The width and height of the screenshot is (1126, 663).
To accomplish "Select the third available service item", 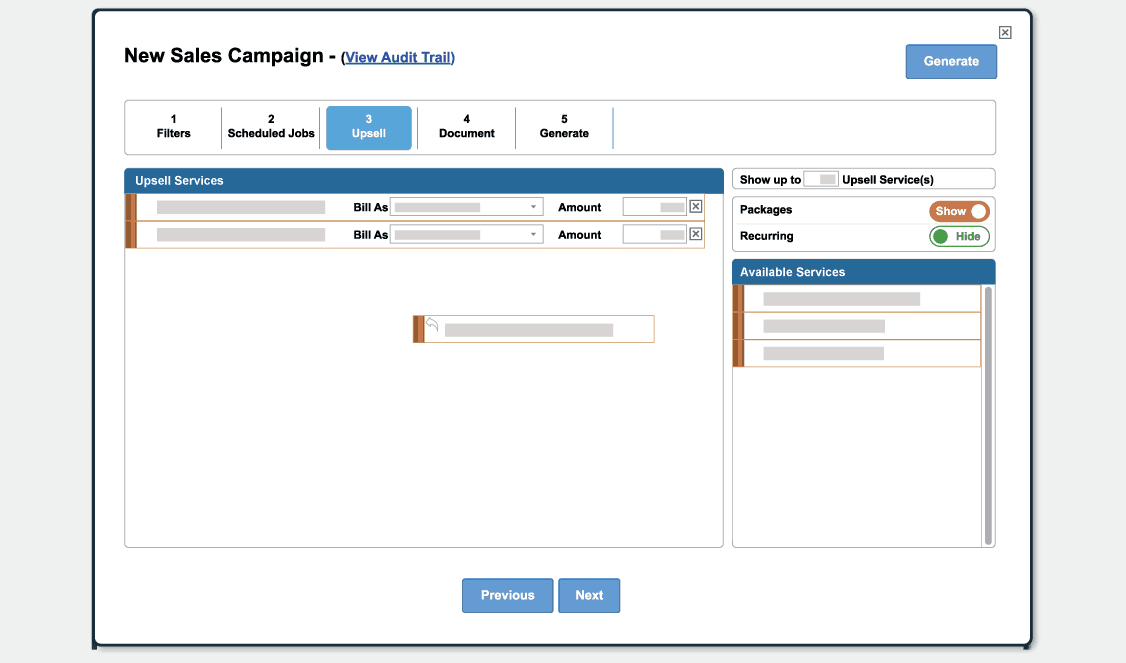I will [857, 353].
